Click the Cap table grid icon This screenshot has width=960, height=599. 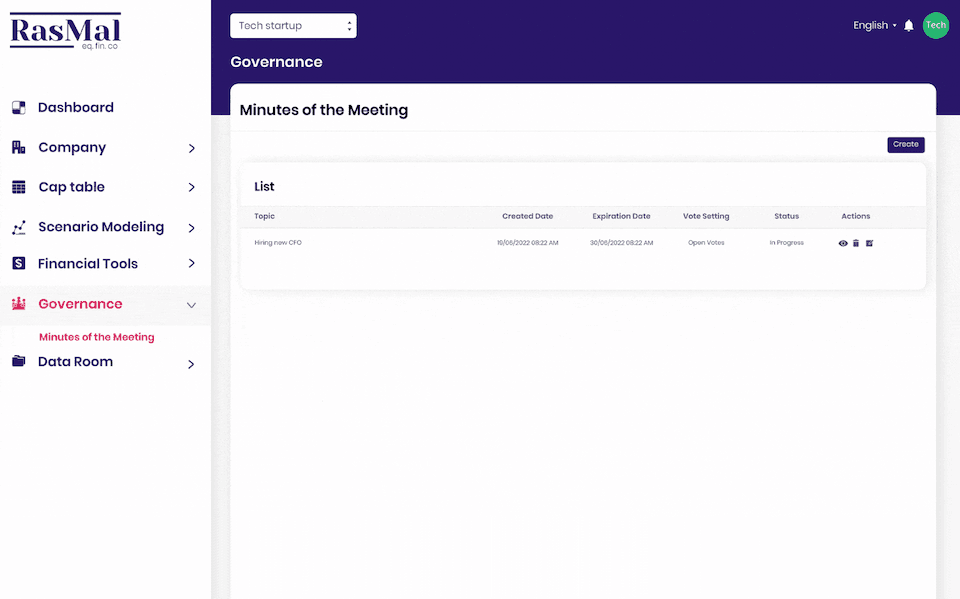(x=19, y=187)
